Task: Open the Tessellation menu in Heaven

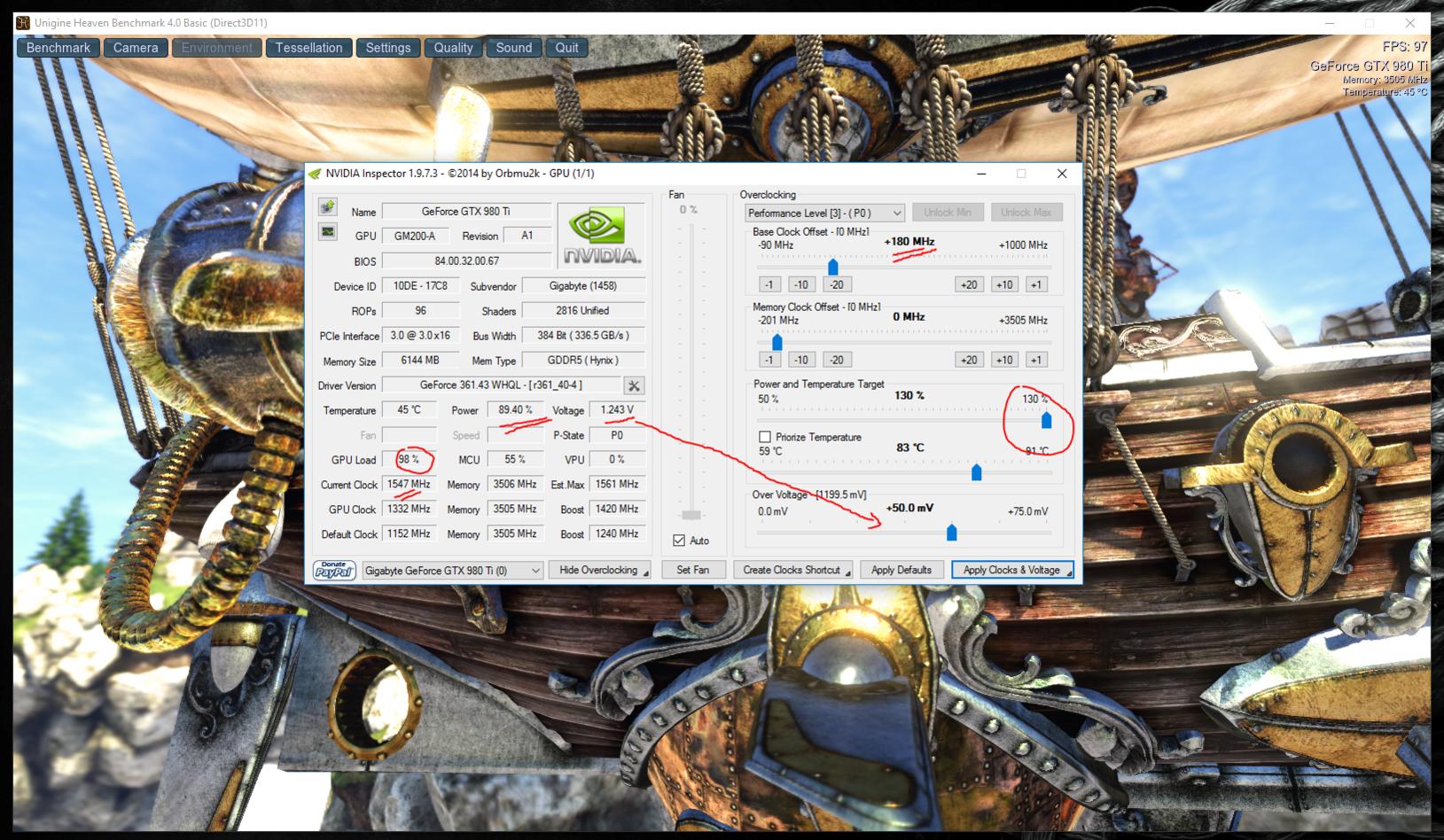Action: (308, 48)
